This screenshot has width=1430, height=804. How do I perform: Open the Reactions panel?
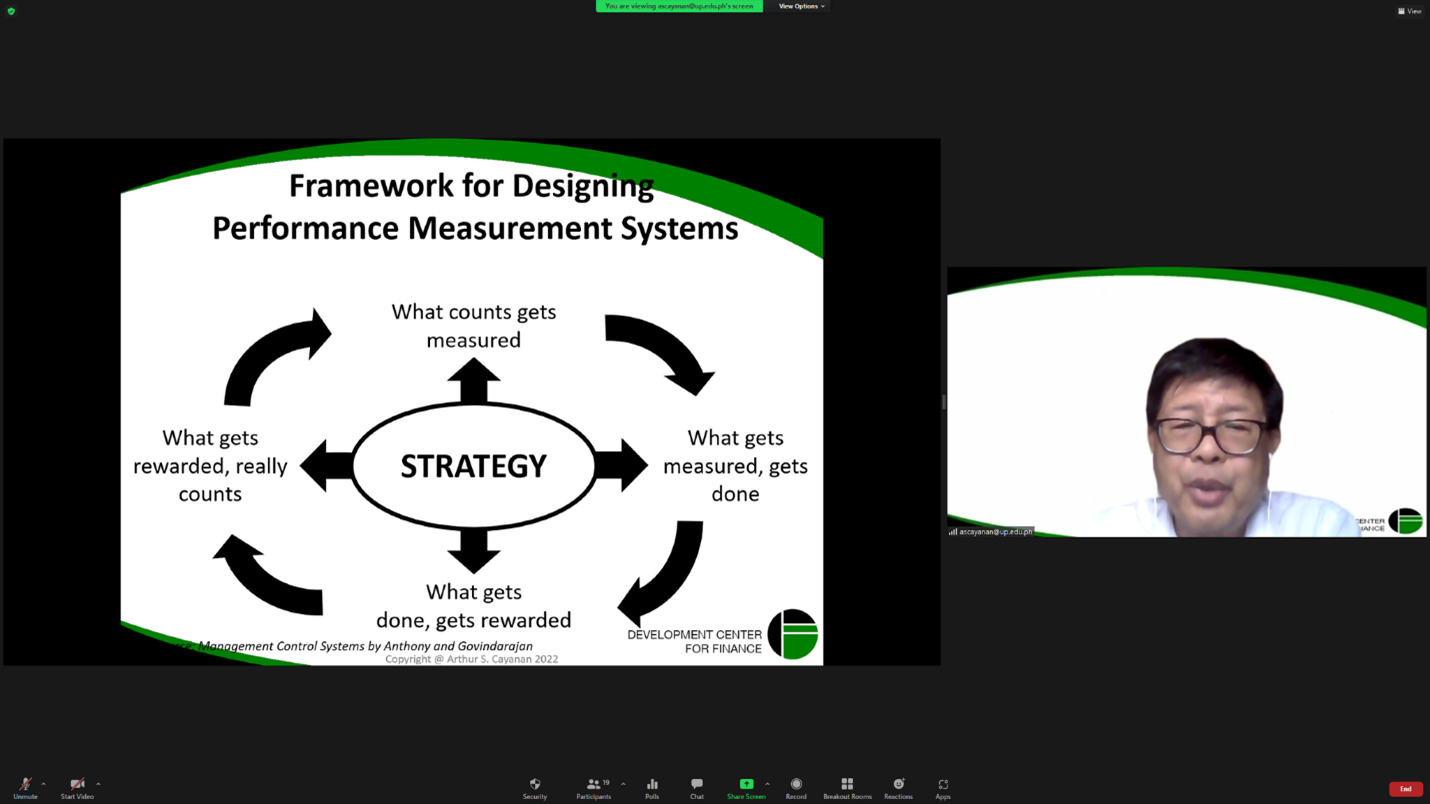(897, 788)
